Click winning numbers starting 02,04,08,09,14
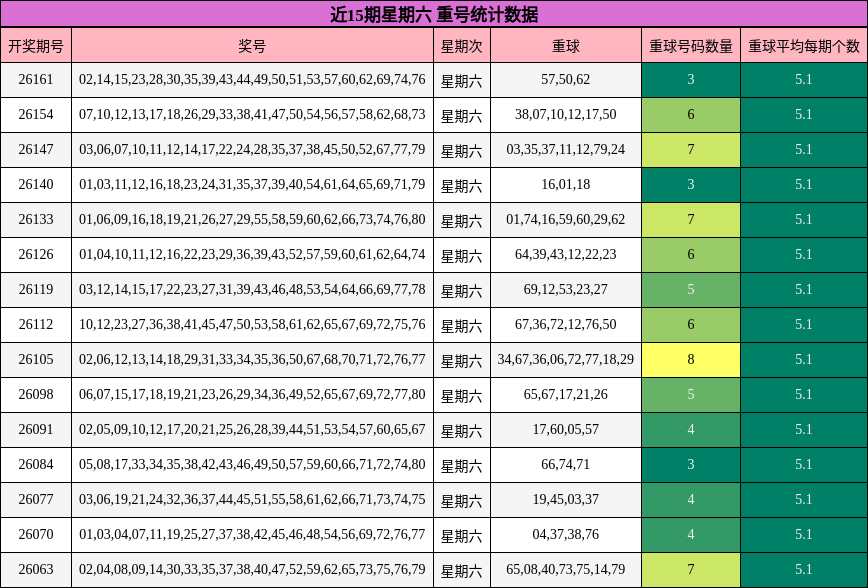This screenshot has height=588, width=868. (252, 570)
